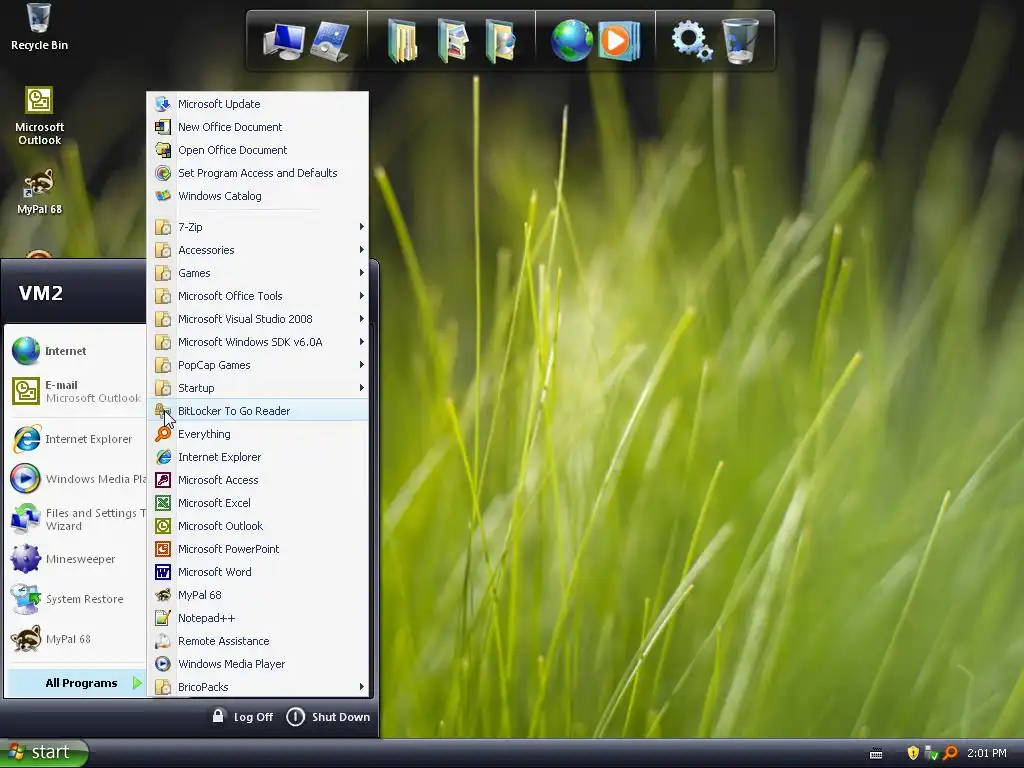
Task: Expand the 7-Zip submenu
Action: [x=259, y=227]
